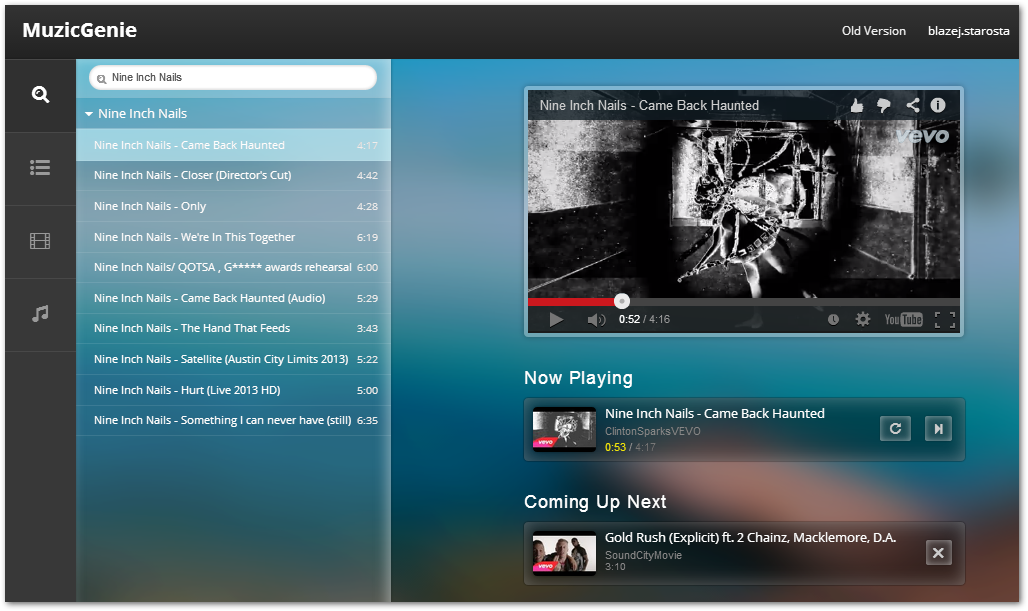Select Nine Inch Nails - Only result

233,207
